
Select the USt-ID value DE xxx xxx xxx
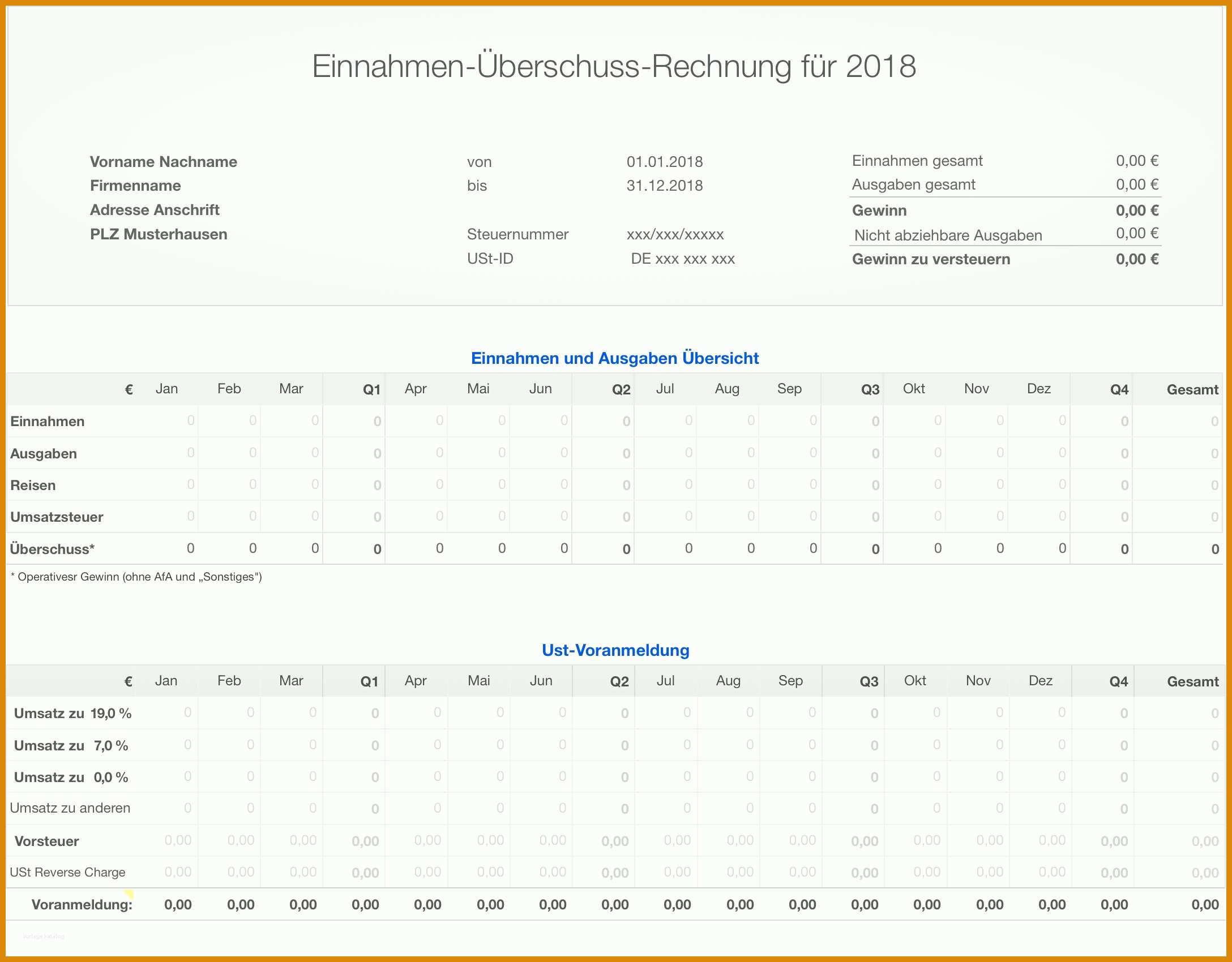pyautogui.click(x=683, y=259)
